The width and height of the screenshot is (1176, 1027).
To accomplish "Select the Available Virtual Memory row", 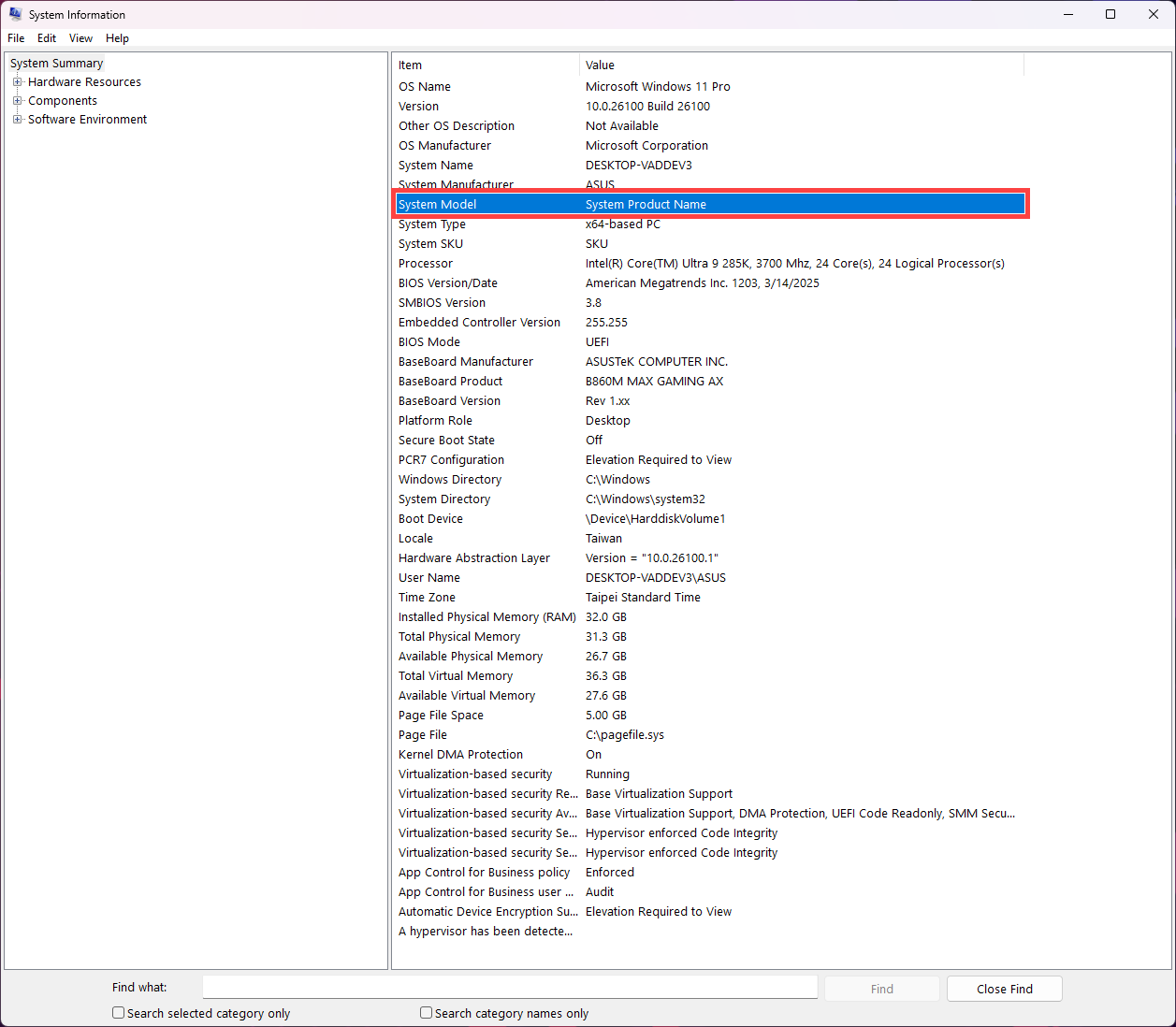I will [709, 696].
